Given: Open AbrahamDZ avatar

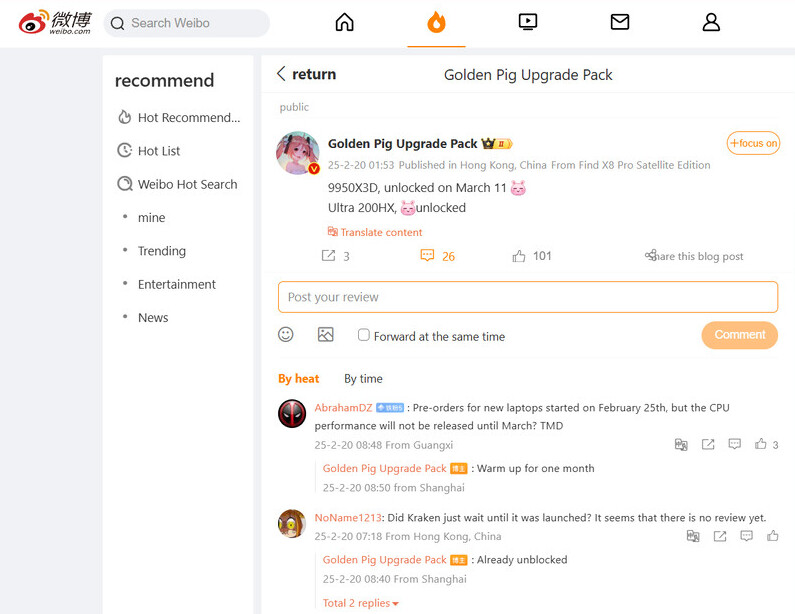Looking at the screenshot, I should (292, 414).
